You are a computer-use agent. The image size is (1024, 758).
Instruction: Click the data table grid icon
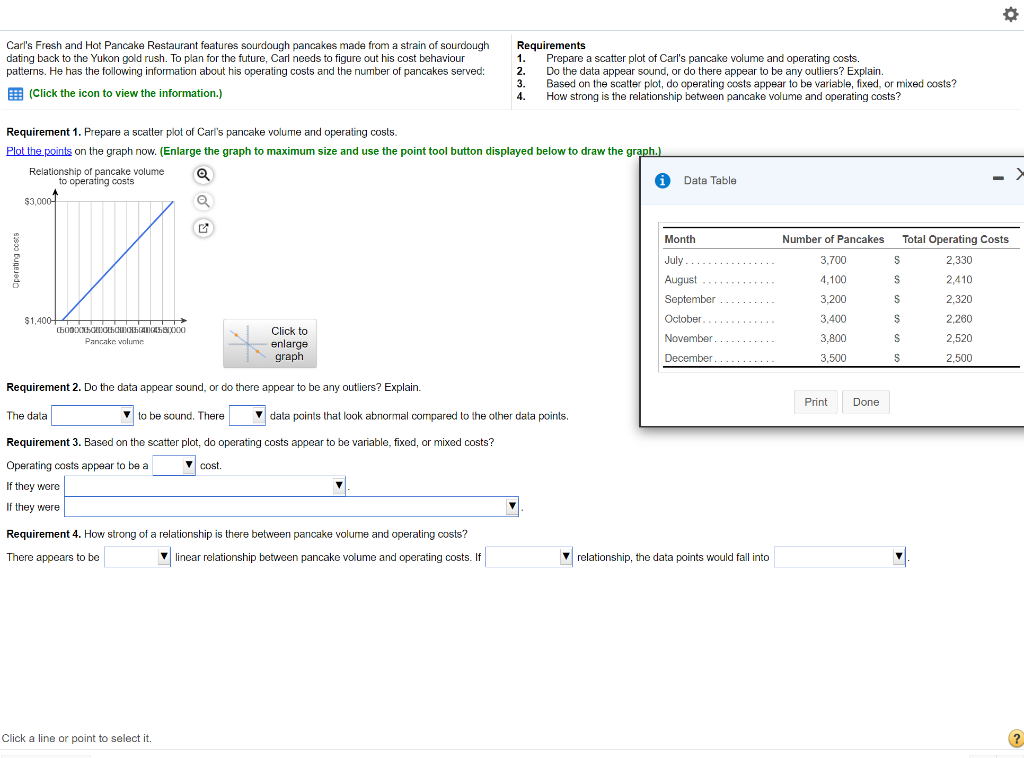[16, 94]
